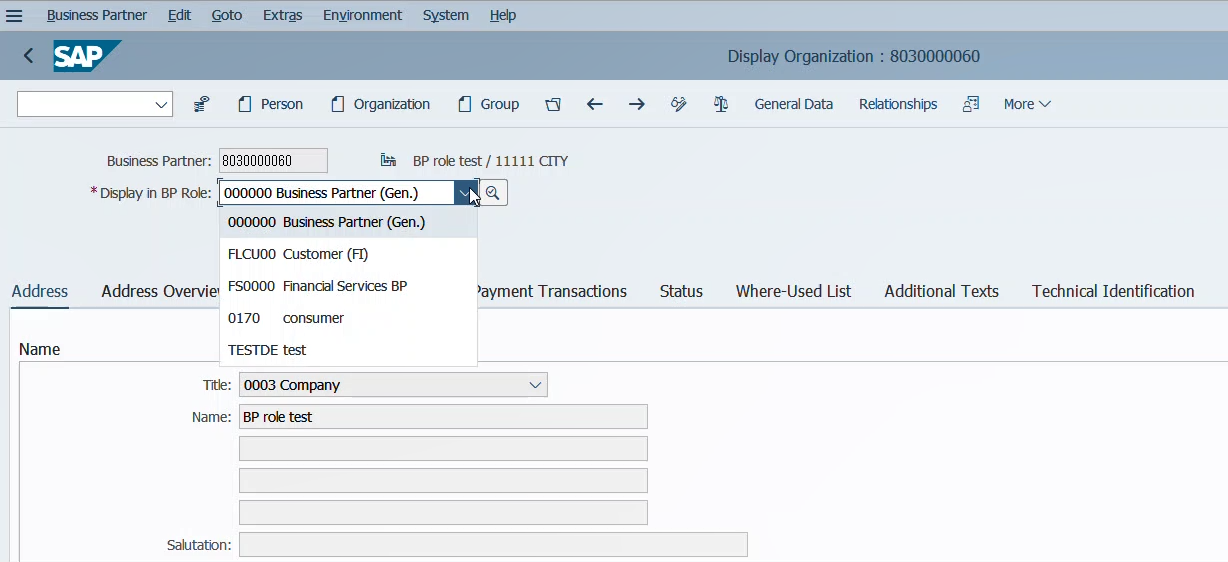Click the Display Organization : 8030000060 title
Image resolution: width=1228 pixels, height=562 pixels.
pos(854,56)
